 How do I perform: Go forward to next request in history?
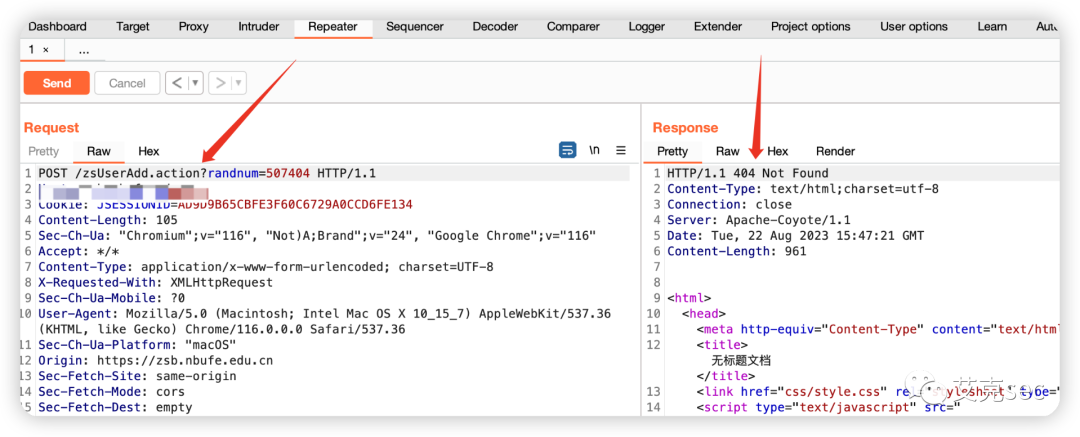point(219,83)
